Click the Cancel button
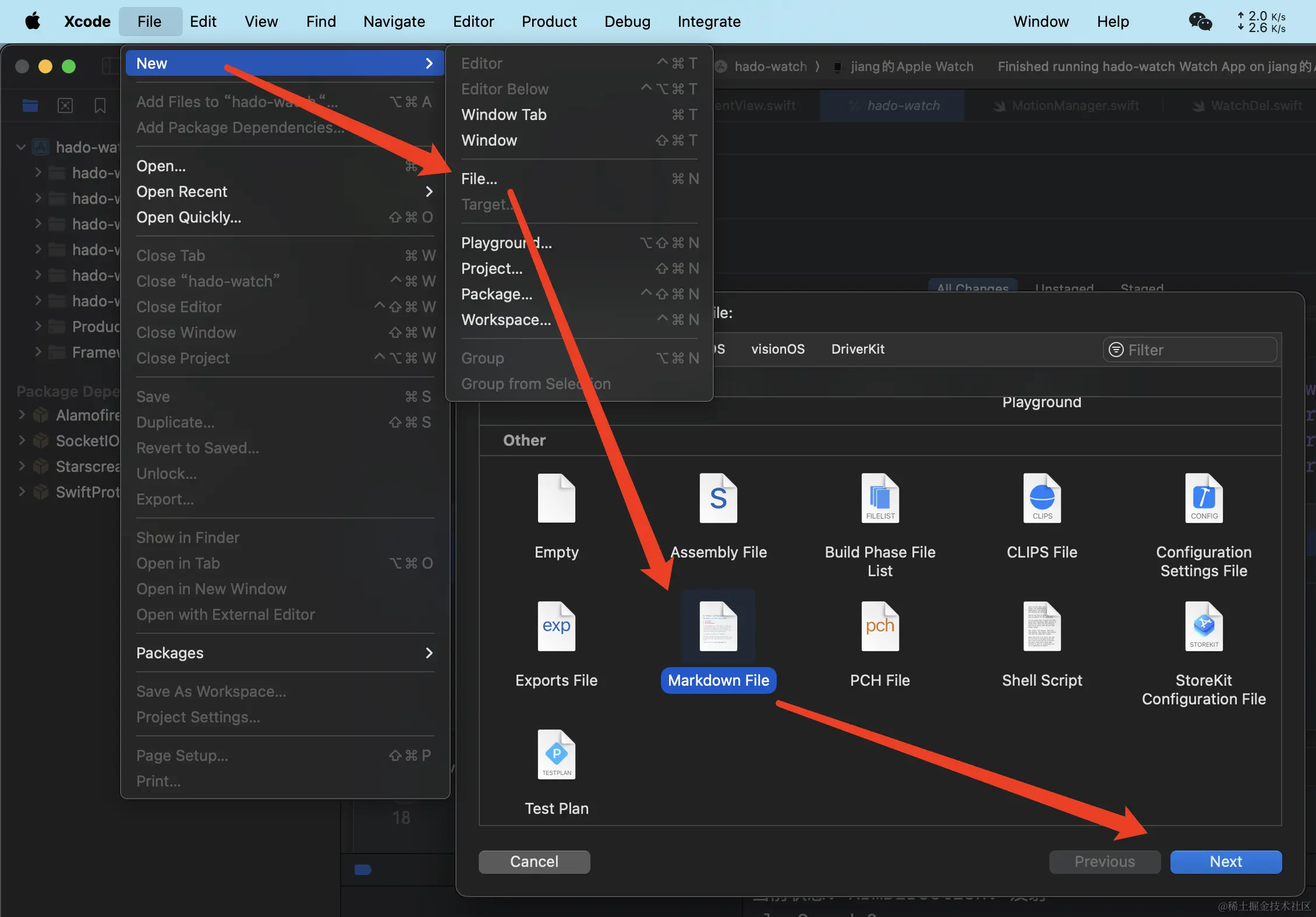The image size is (1316, 917). click(534, 862)
